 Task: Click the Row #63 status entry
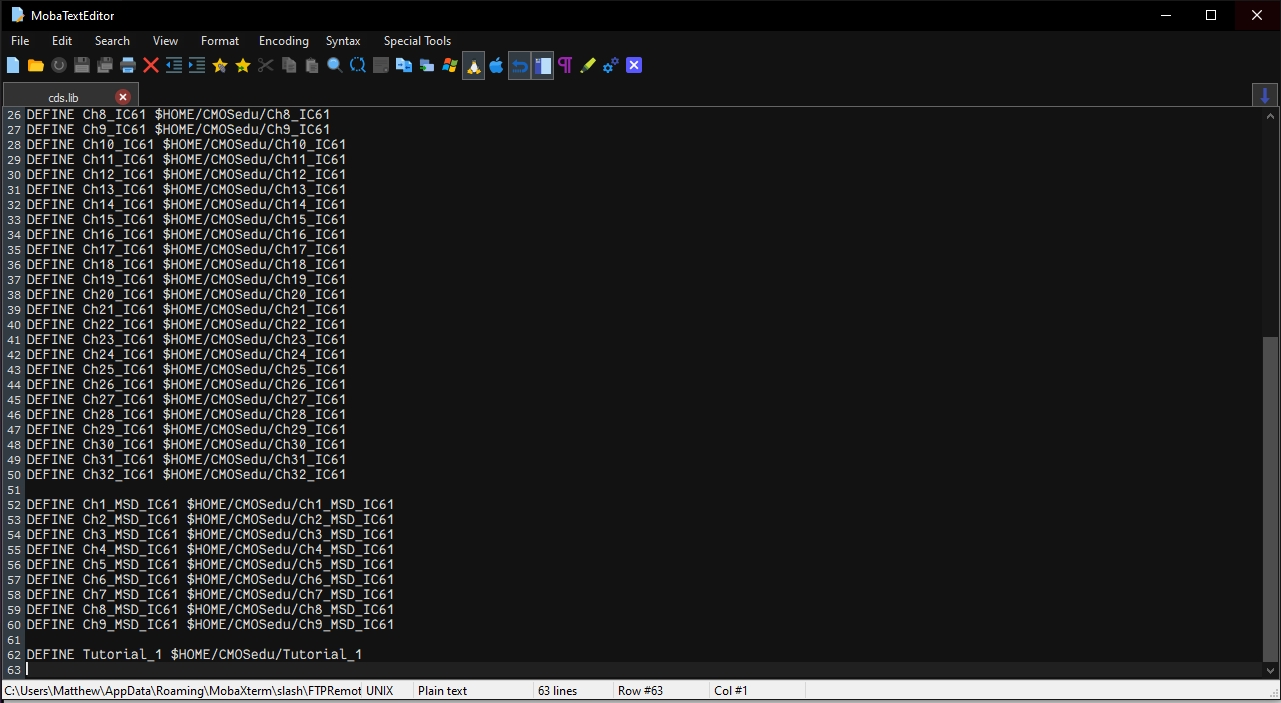point(640,691)
